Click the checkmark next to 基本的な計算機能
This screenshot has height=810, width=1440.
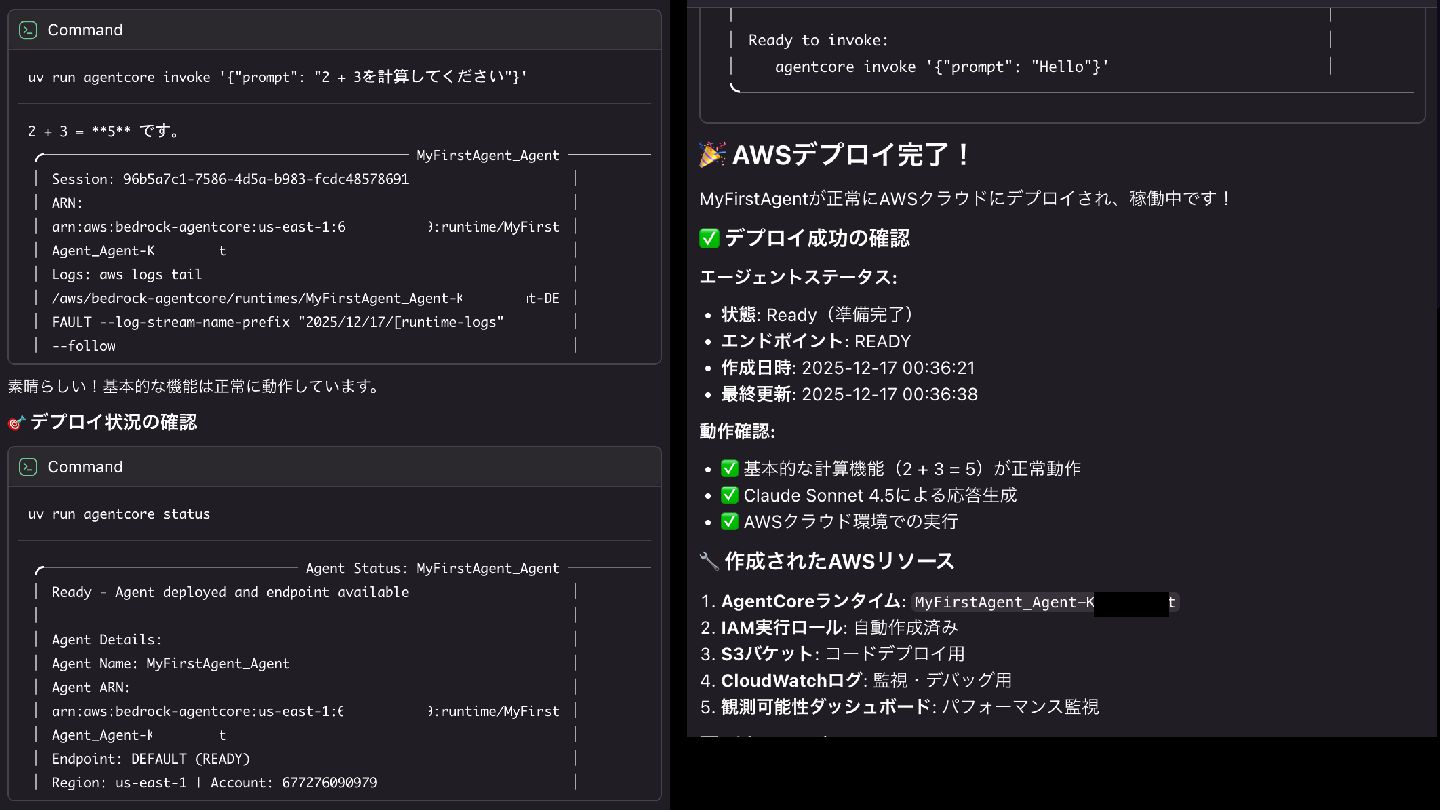pyautogui.click(x=730, y=468)
